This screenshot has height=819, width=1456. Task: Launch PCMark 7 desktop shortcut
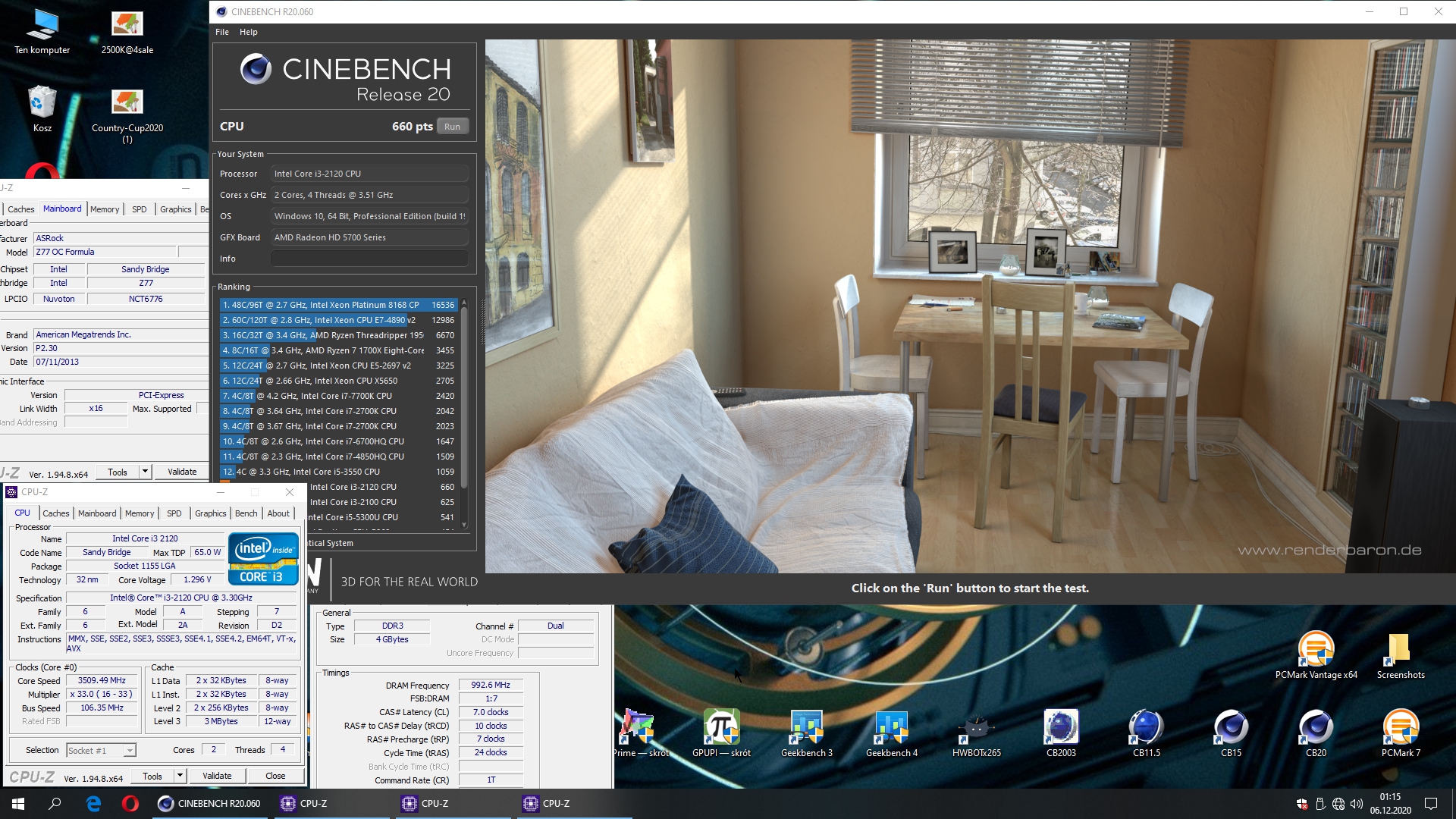1401,733
